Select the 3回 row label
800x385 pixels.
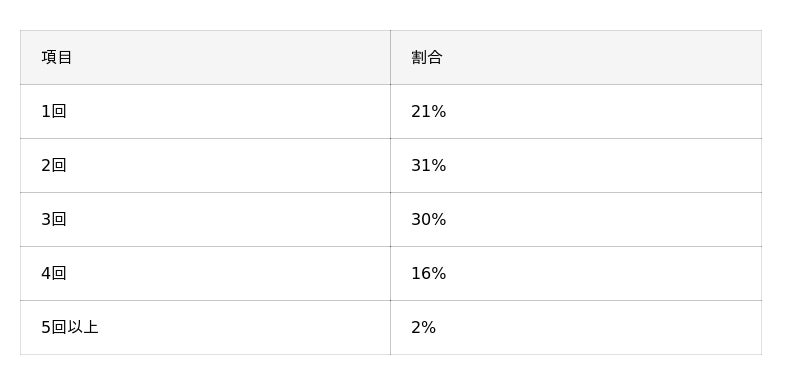[x=54, y=219]
